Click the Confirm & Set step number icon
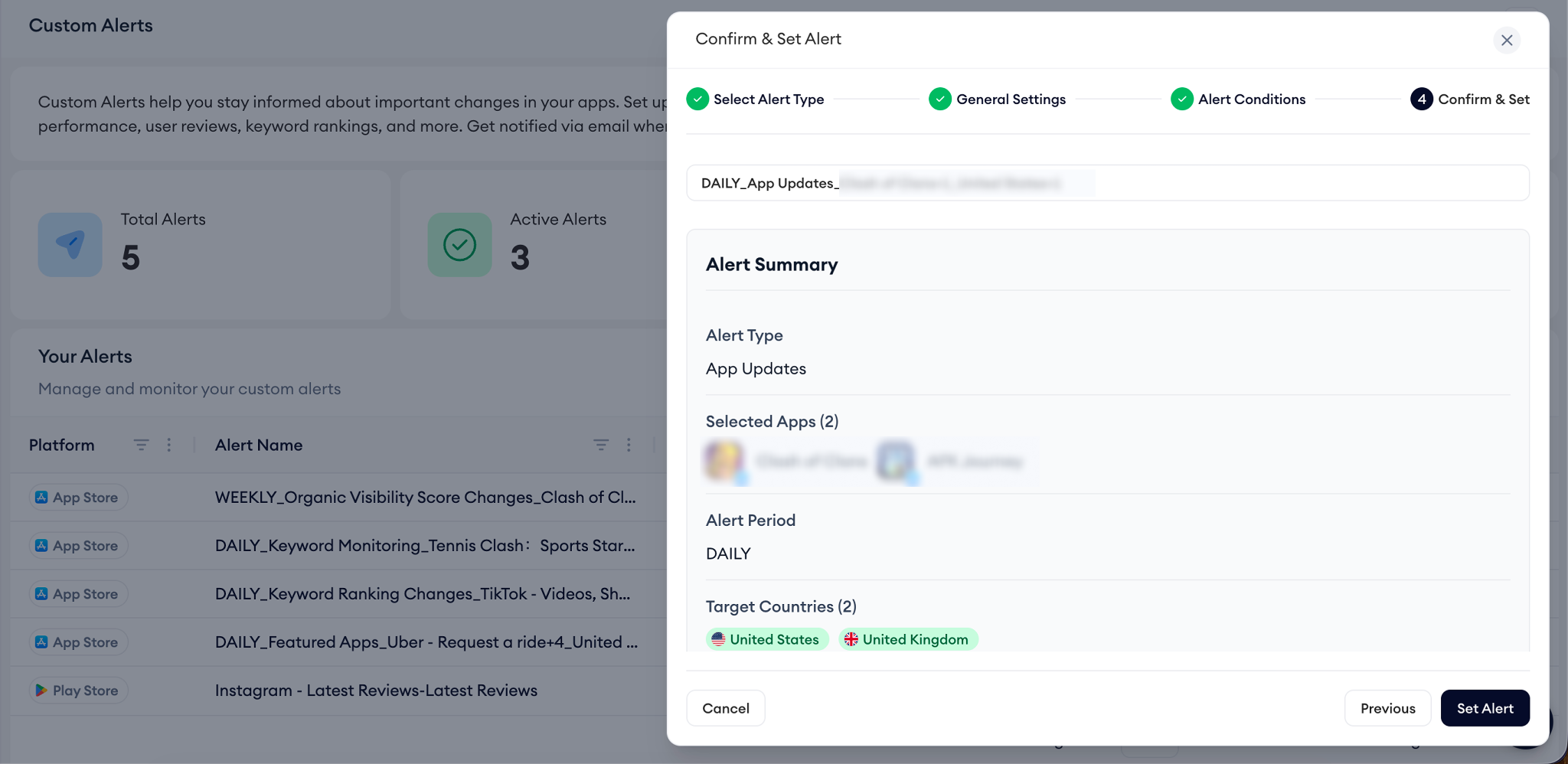Viewport: 1568px width, 764px height. click(x=1421, y=100)
